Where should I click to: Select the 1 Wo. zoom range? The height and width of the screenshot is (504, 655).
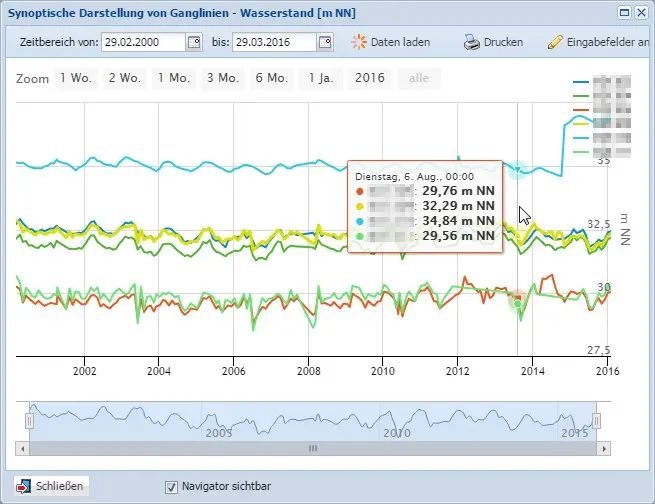click(x=76, y=78)
